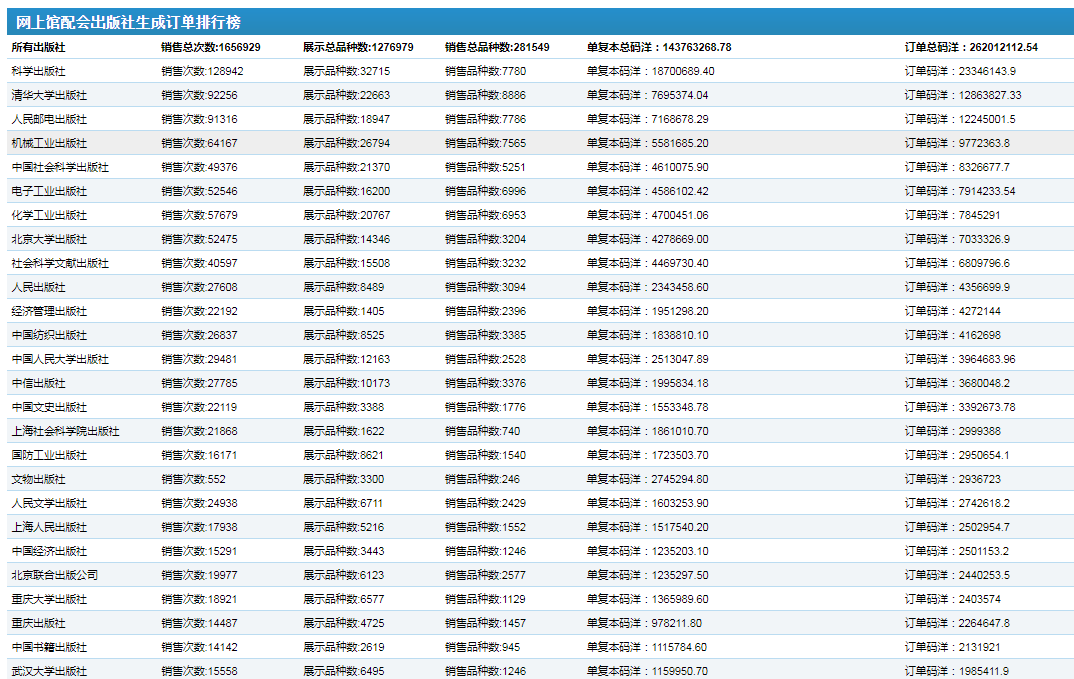The width and height of the screenshot is (1074, 679).
Task: Select the 电子工业出版社 publisher name
Action: (49, 191)
